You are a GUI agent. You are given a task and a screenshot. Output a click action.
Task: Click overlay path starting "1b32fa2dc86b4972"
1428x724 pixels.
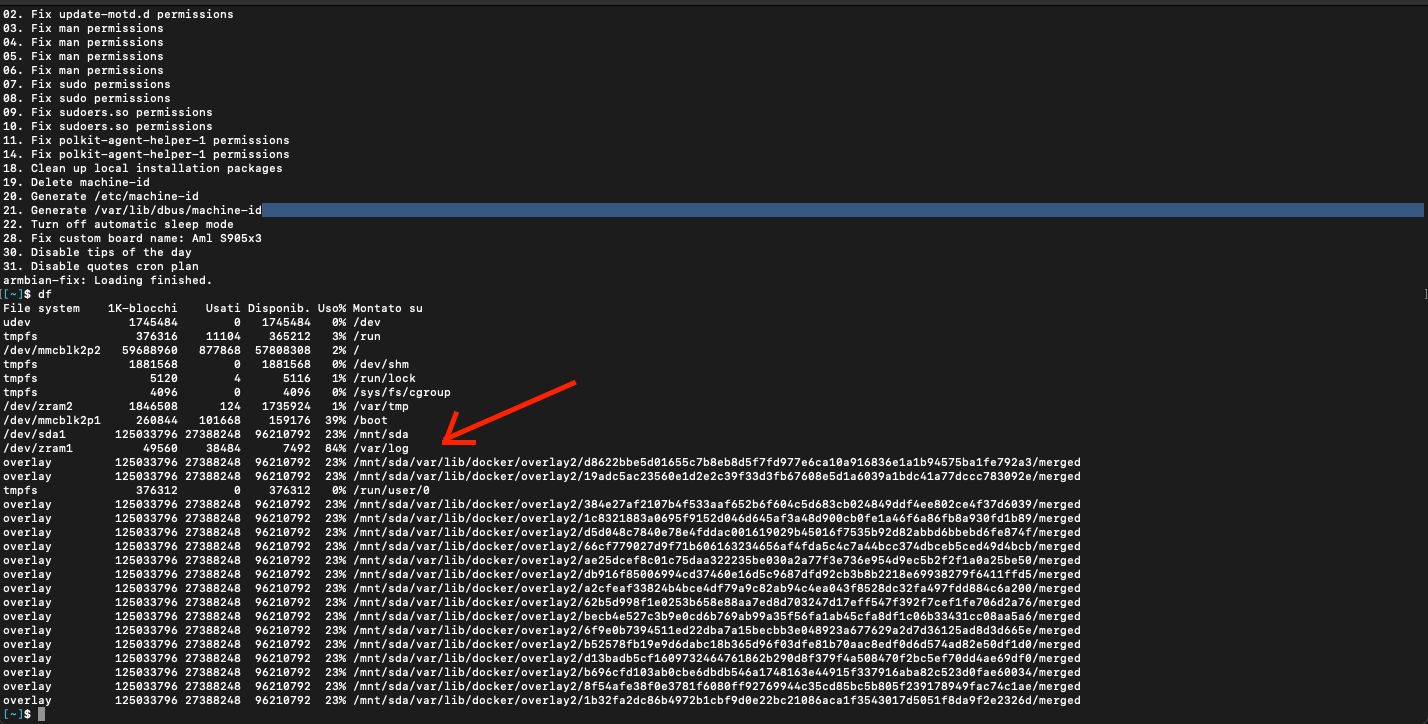coord(717,700)
